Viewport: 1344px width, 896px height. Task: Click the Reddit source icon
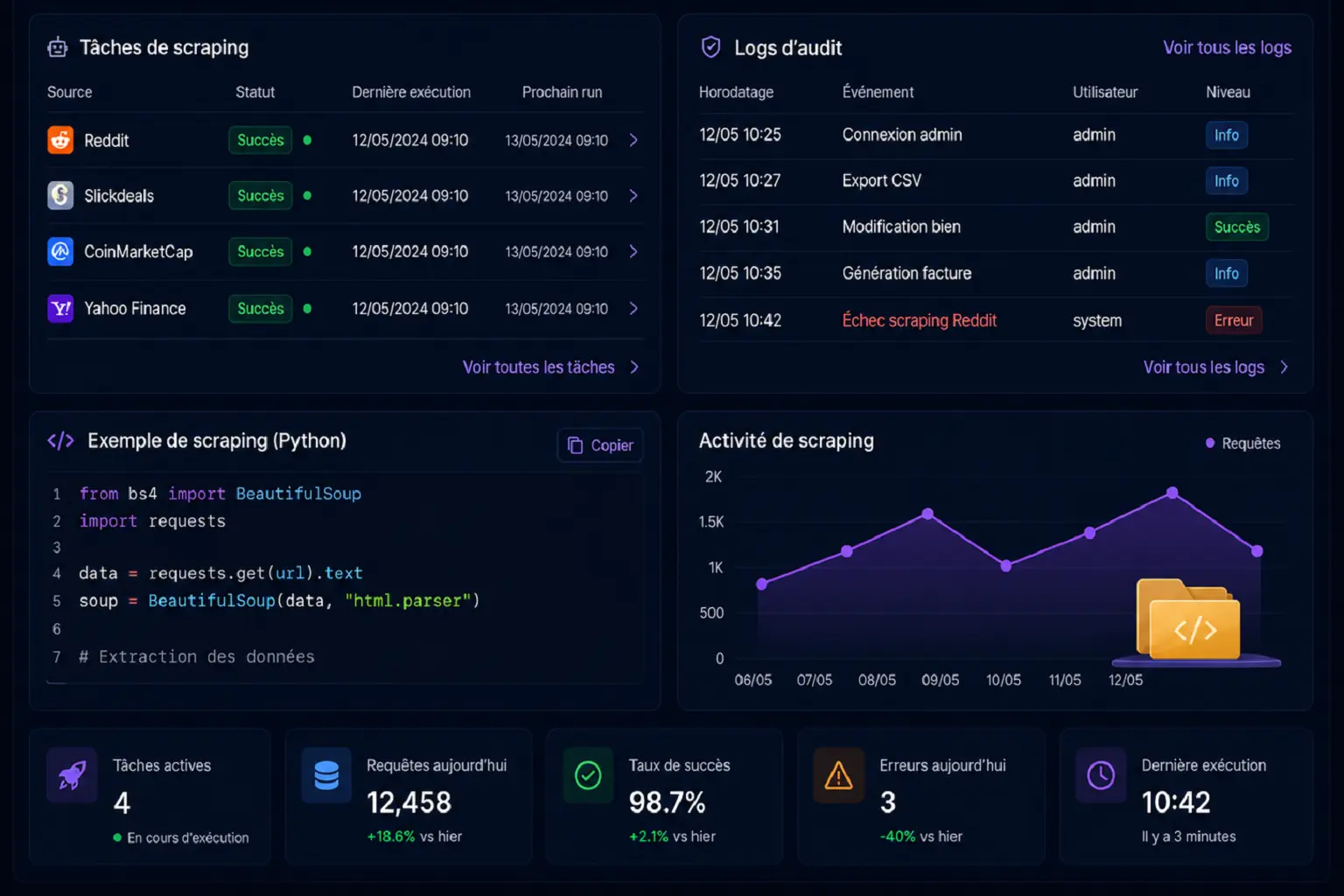60,140
